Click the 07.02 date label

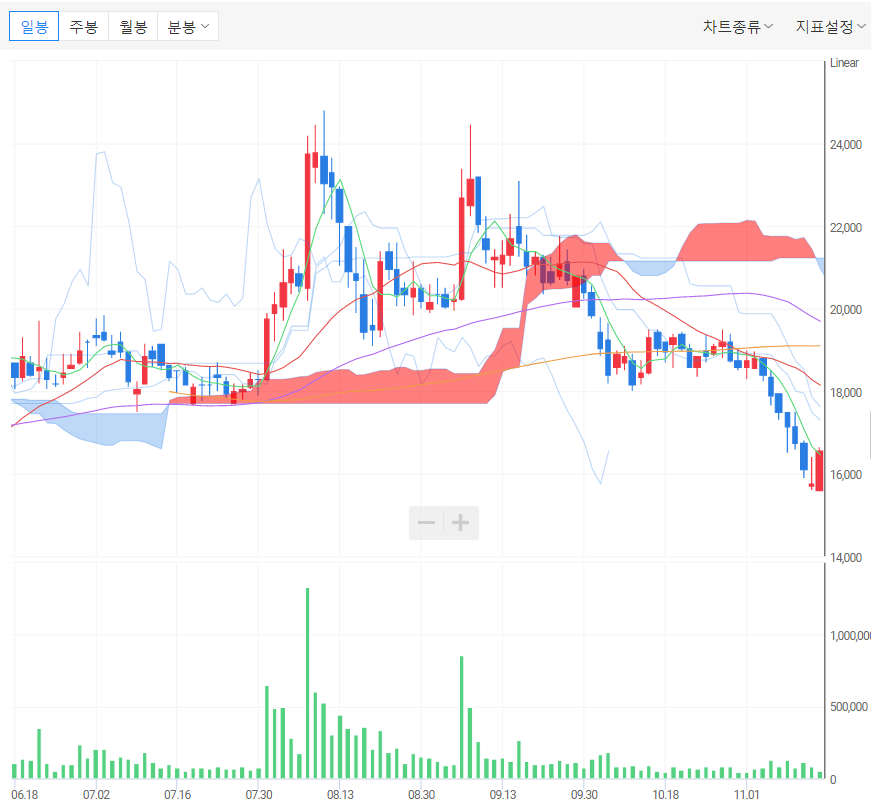click(96, 795)
